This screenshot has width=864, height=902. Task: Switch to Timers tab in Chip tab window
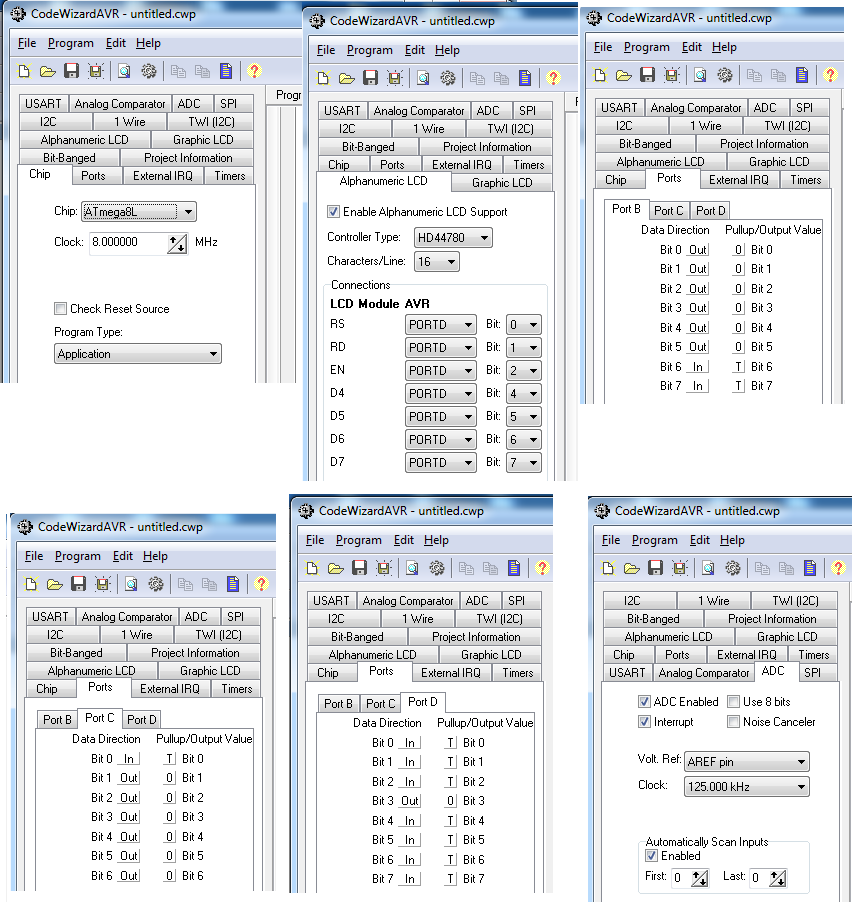[x=230, y=176]
